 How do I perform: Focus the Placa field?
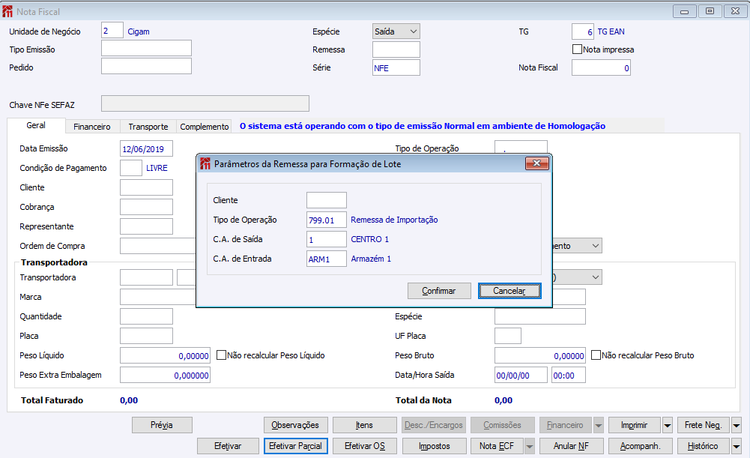coord(146,336)
